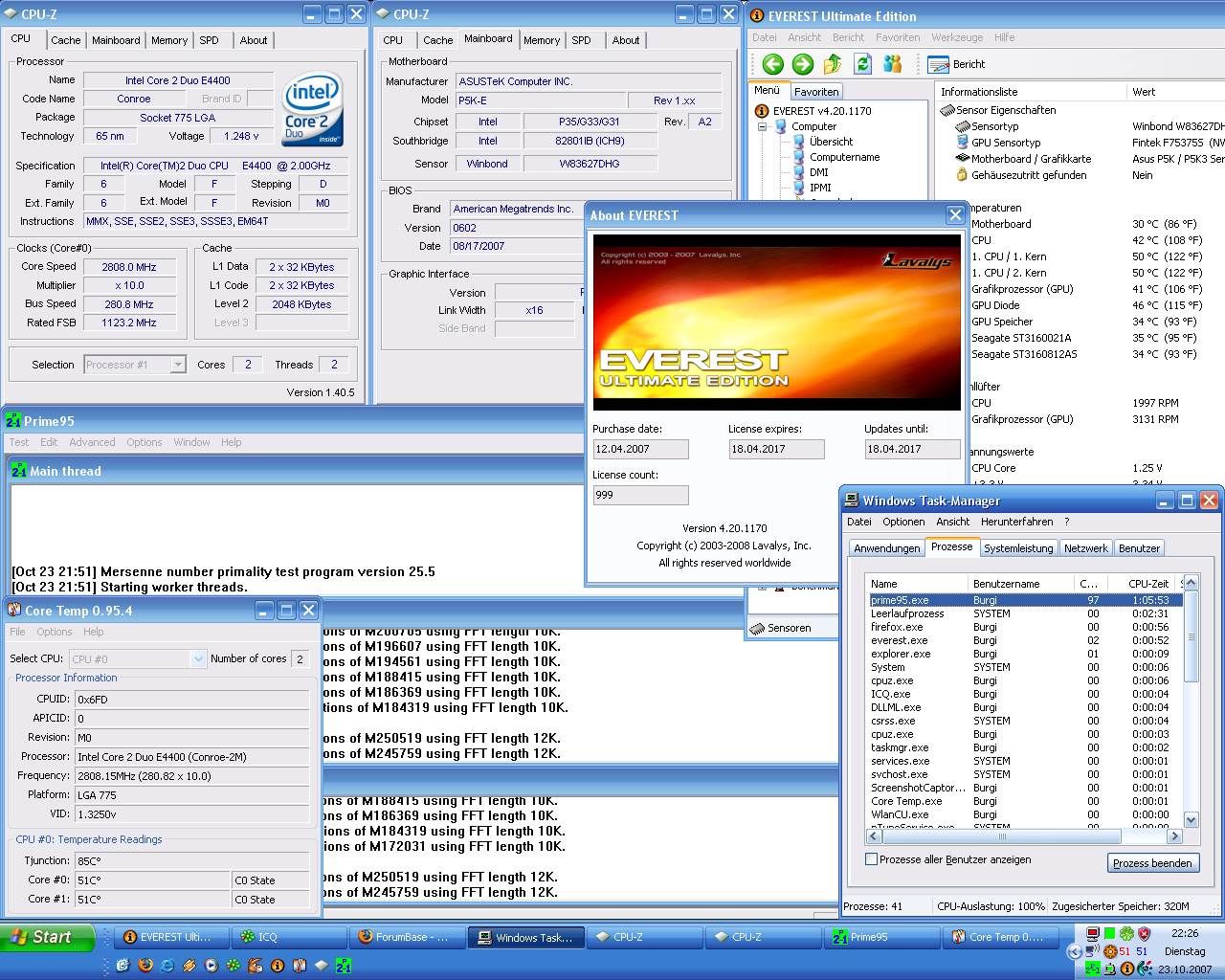Image resolution: width=1225 pixels, height=980 pixels.
Task: Click EVEREST green back arrow
Action: [x=773, y=64]
